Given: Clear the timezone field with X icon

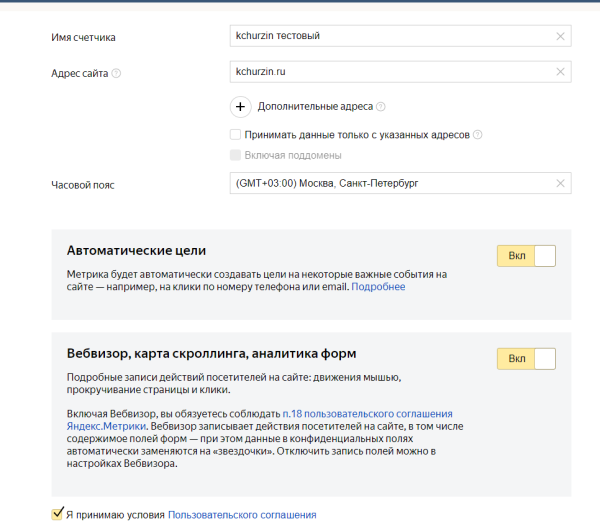Looking at the screenshot, I should [560, 184].
